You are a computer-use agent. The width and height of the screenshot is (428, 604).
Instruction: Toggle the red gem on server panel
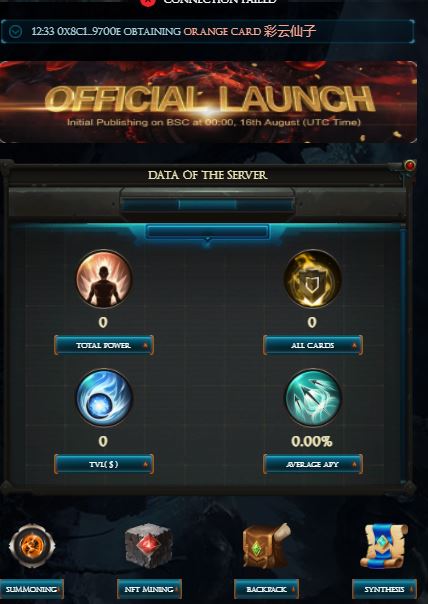tap(410, 166)
